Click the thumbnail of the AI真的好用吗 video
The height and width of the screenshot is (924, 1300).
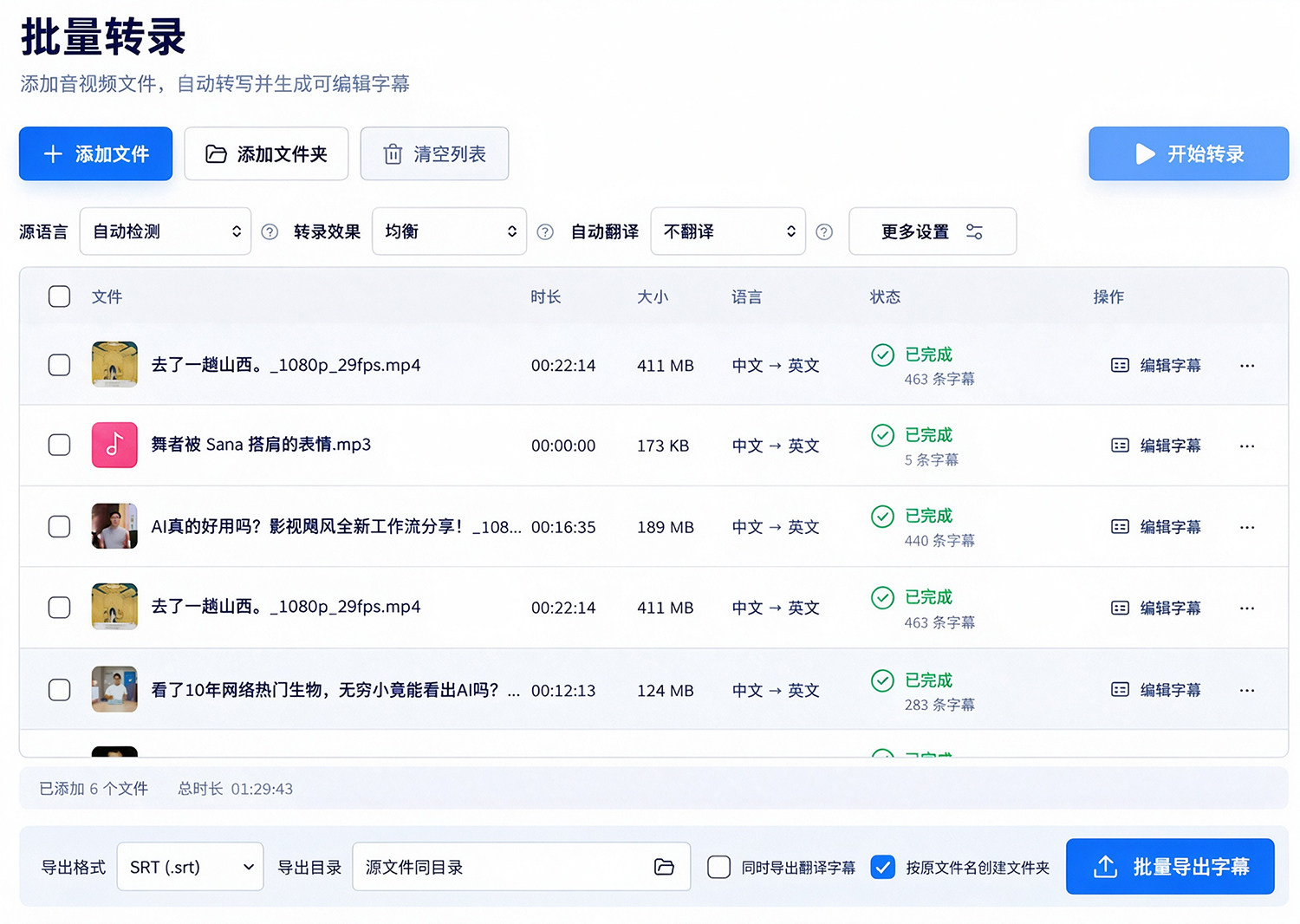pyautogui.click(x=114, y=526)
